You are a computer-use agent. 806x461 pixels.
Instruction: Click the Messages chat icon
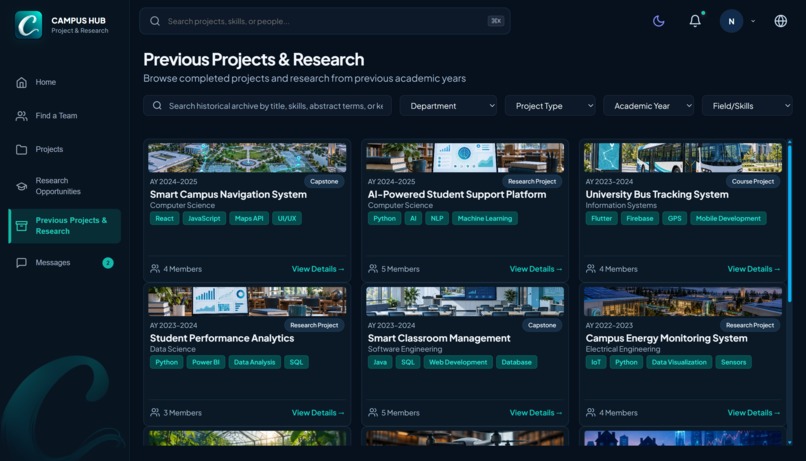click(x=22, y=263)
